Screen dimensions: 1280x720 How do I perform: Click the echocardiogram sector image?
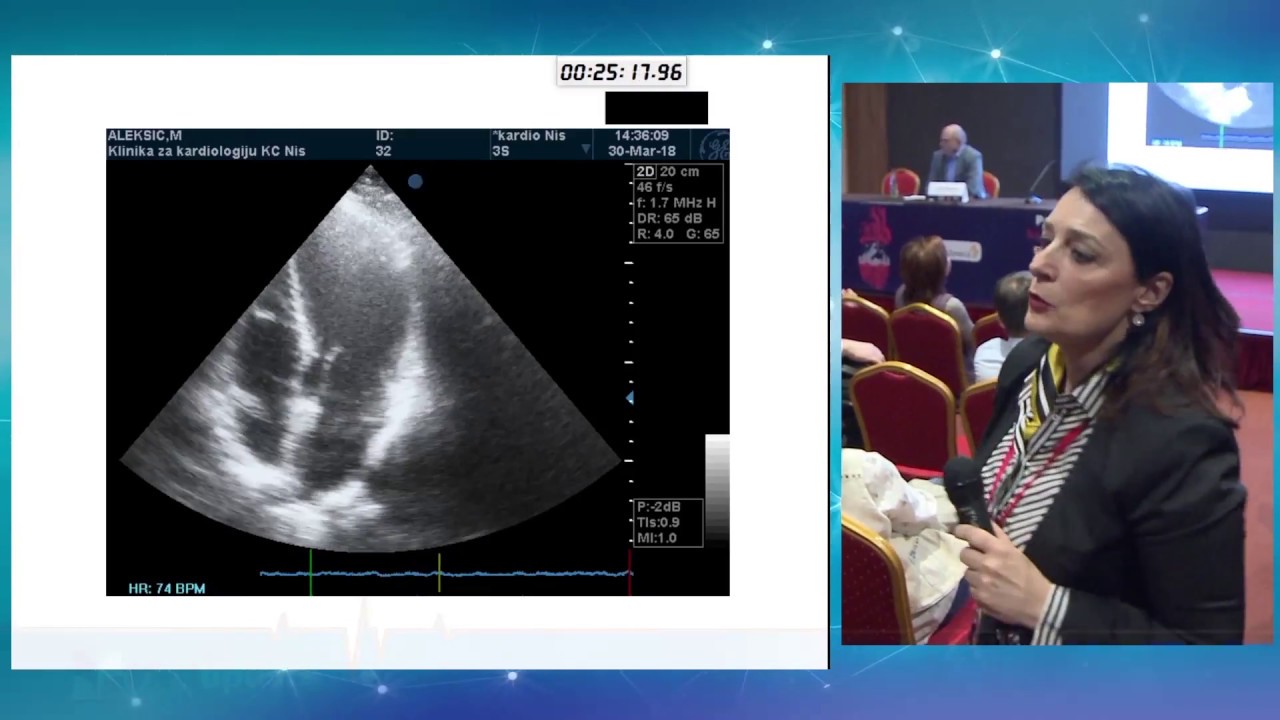[370, 360]
